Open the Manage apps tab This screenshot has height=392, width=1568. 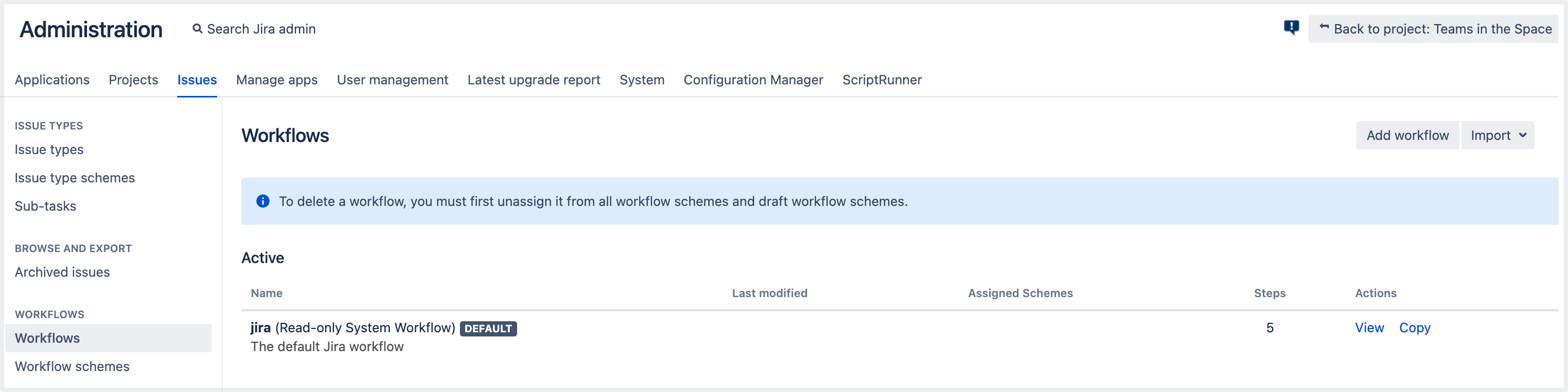tap(276, 80)
